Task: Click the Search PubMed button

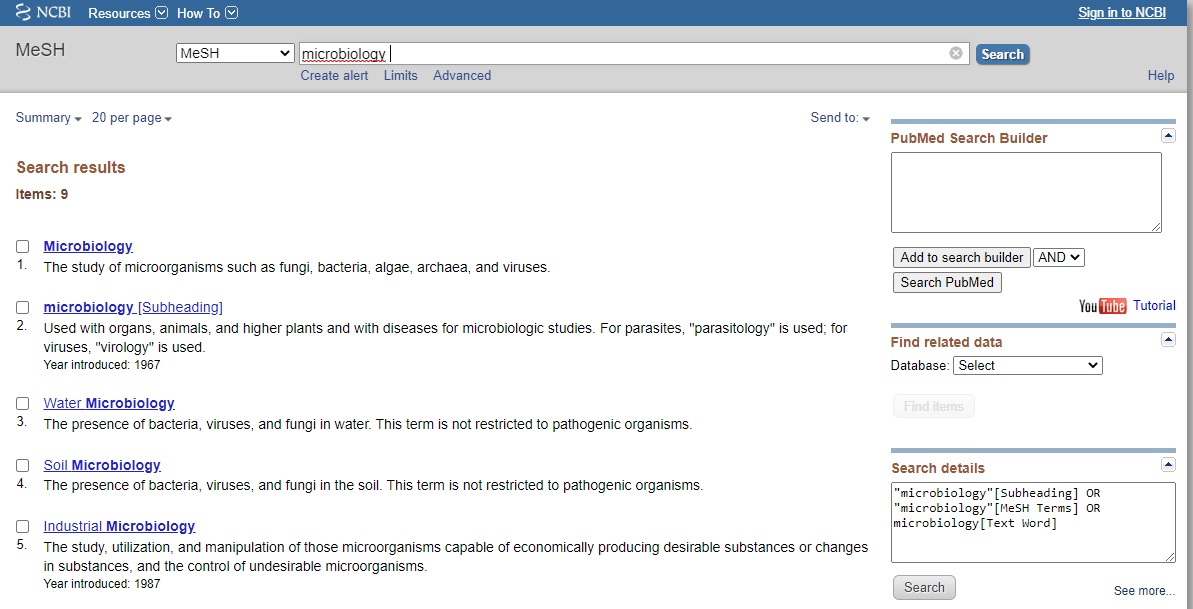Action: click(x=946, y=282)
